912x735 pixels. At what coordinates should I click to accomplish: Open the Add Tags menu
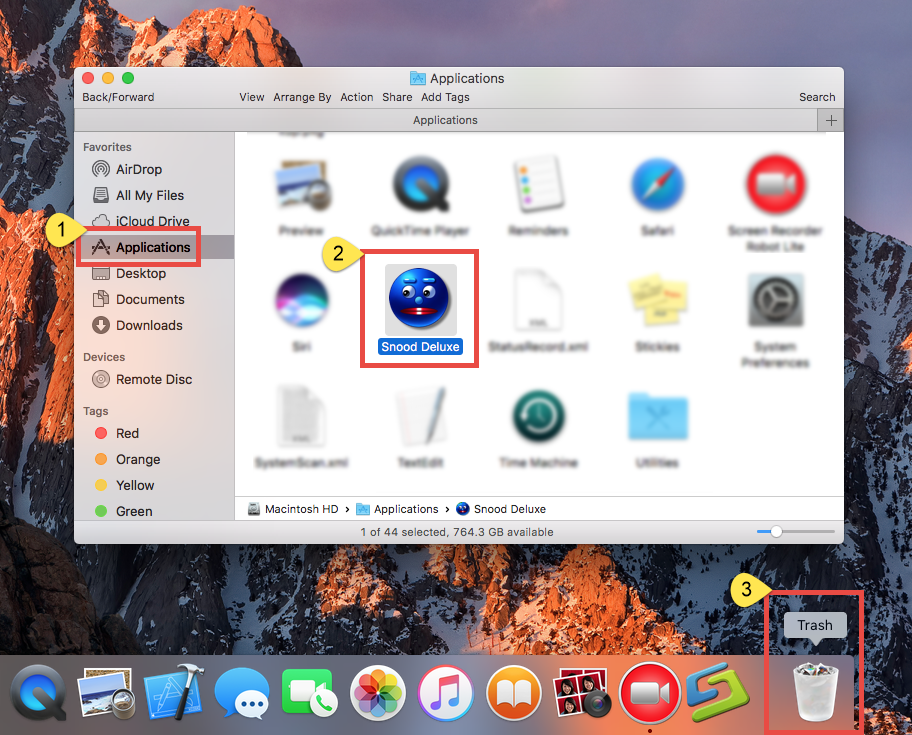[x=445, y=97]
